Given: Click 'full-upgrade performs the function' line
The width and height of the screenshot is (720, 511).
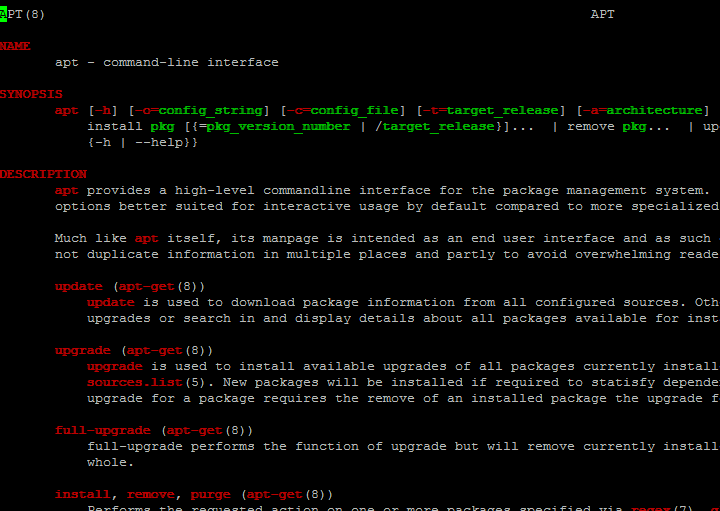Looking at the screenshot, I should pyautogui.click(x=403, y=447).
